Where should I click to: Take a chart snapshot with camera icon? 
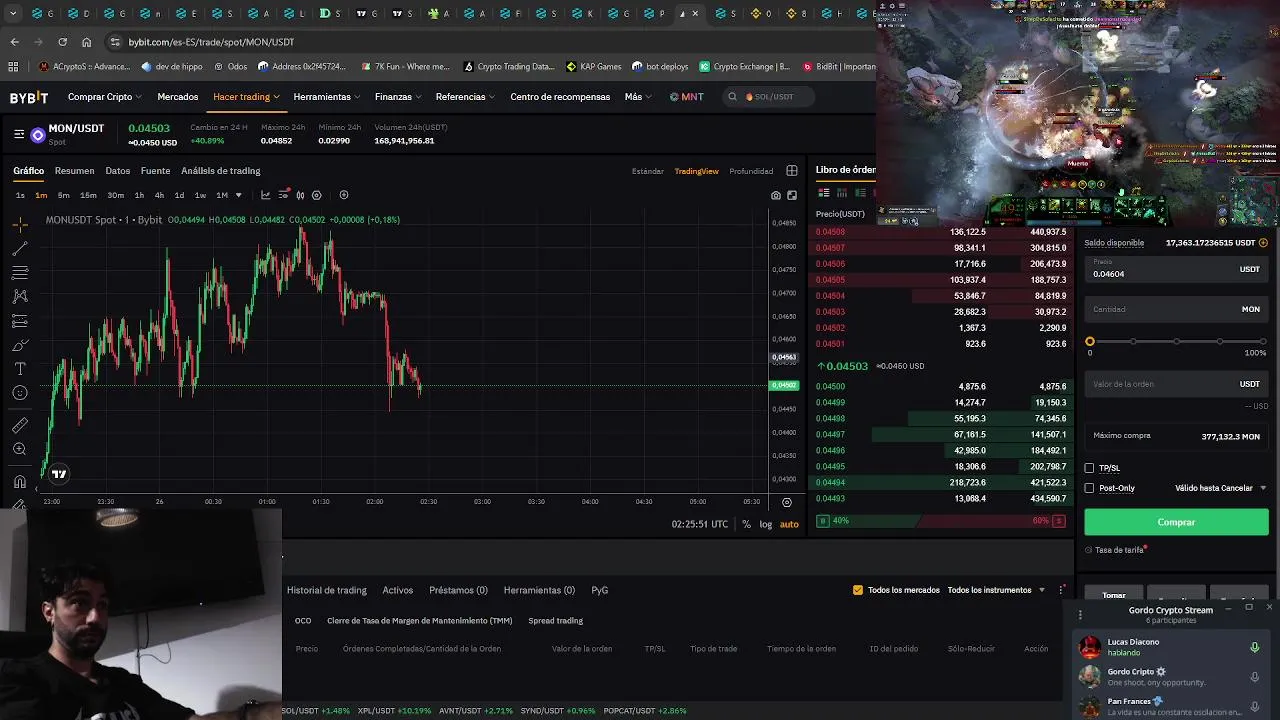coord(776,195)
